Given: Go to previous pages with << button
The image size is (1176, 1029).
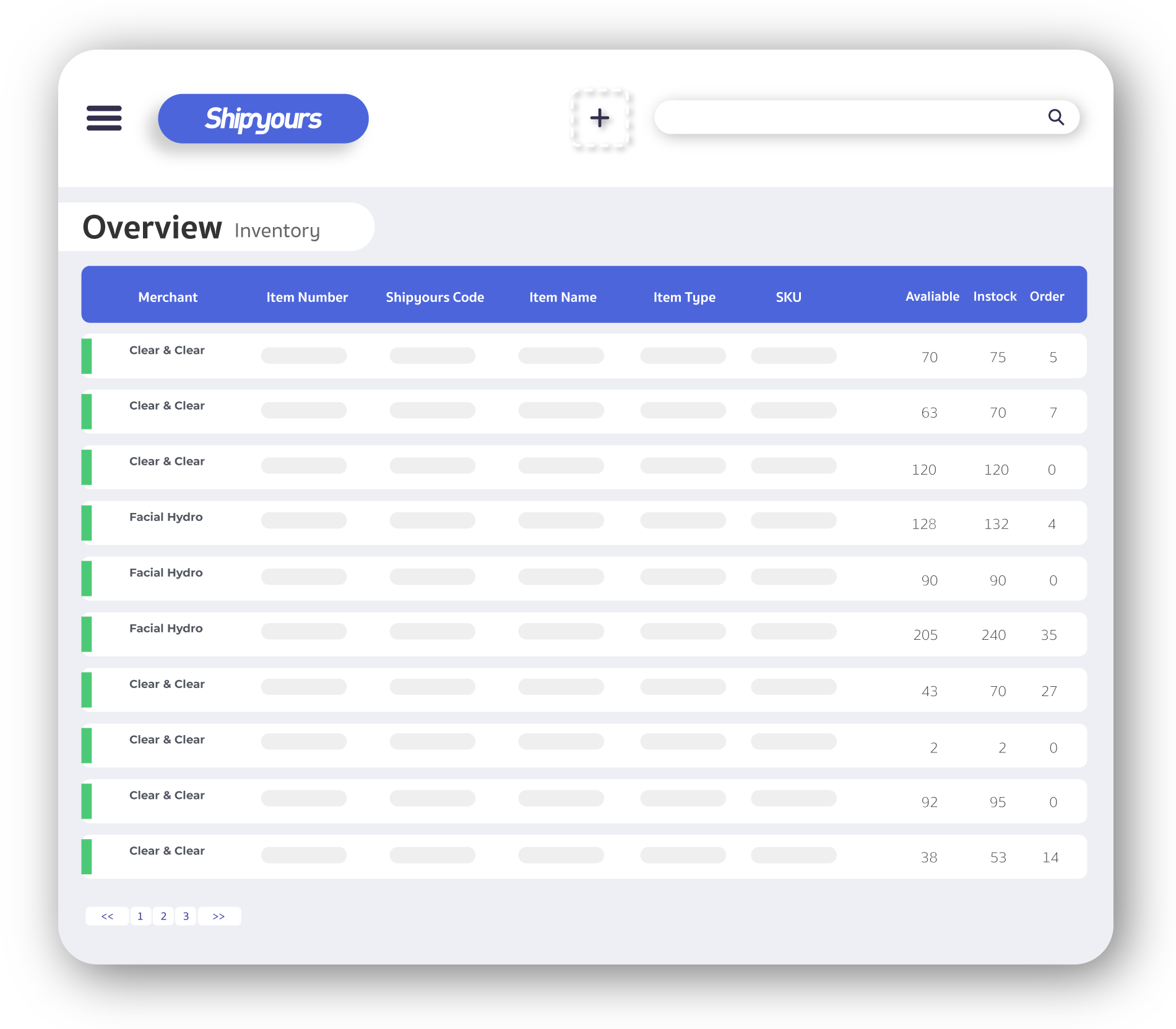Looking at the screenshot, I should (x=107, y=916).
